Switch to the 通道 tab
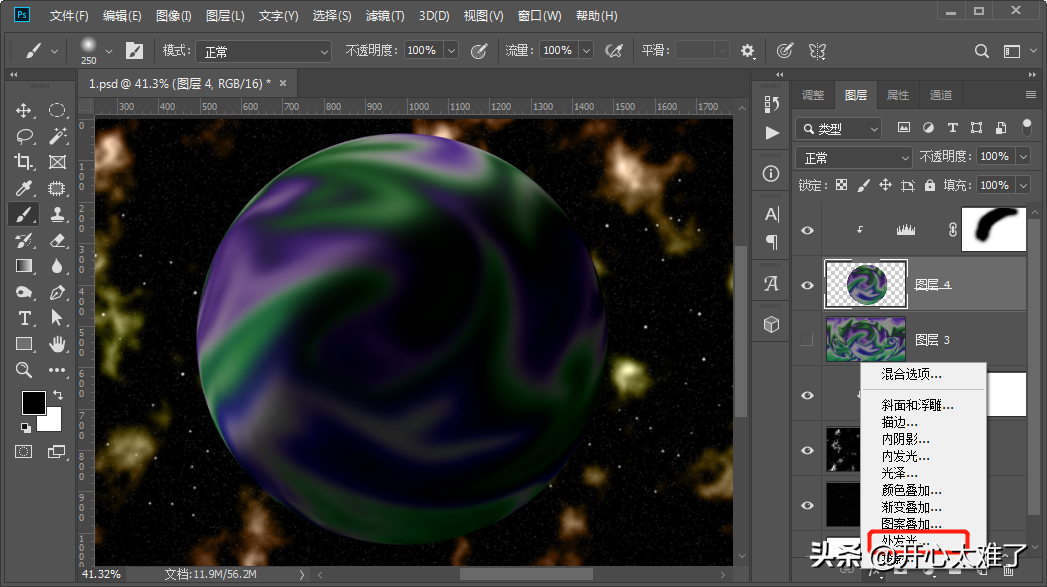Screen dimensions: 1047x587 [x=940, y=95]
